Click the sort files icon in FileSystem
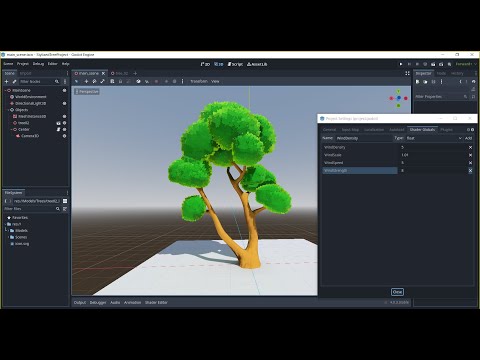The width and height of the screenshot is (480, 360). click(65, 209)
